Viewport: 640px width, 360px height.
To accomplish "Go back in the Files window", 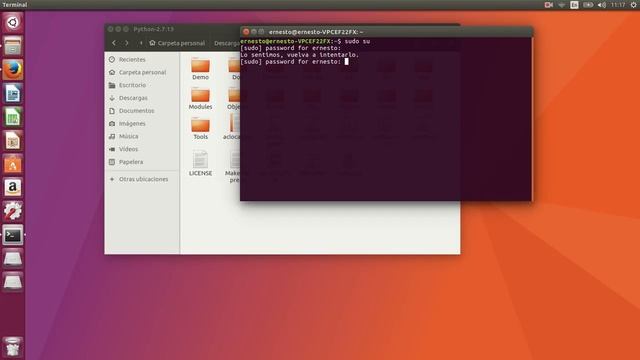I will [114, 43].
